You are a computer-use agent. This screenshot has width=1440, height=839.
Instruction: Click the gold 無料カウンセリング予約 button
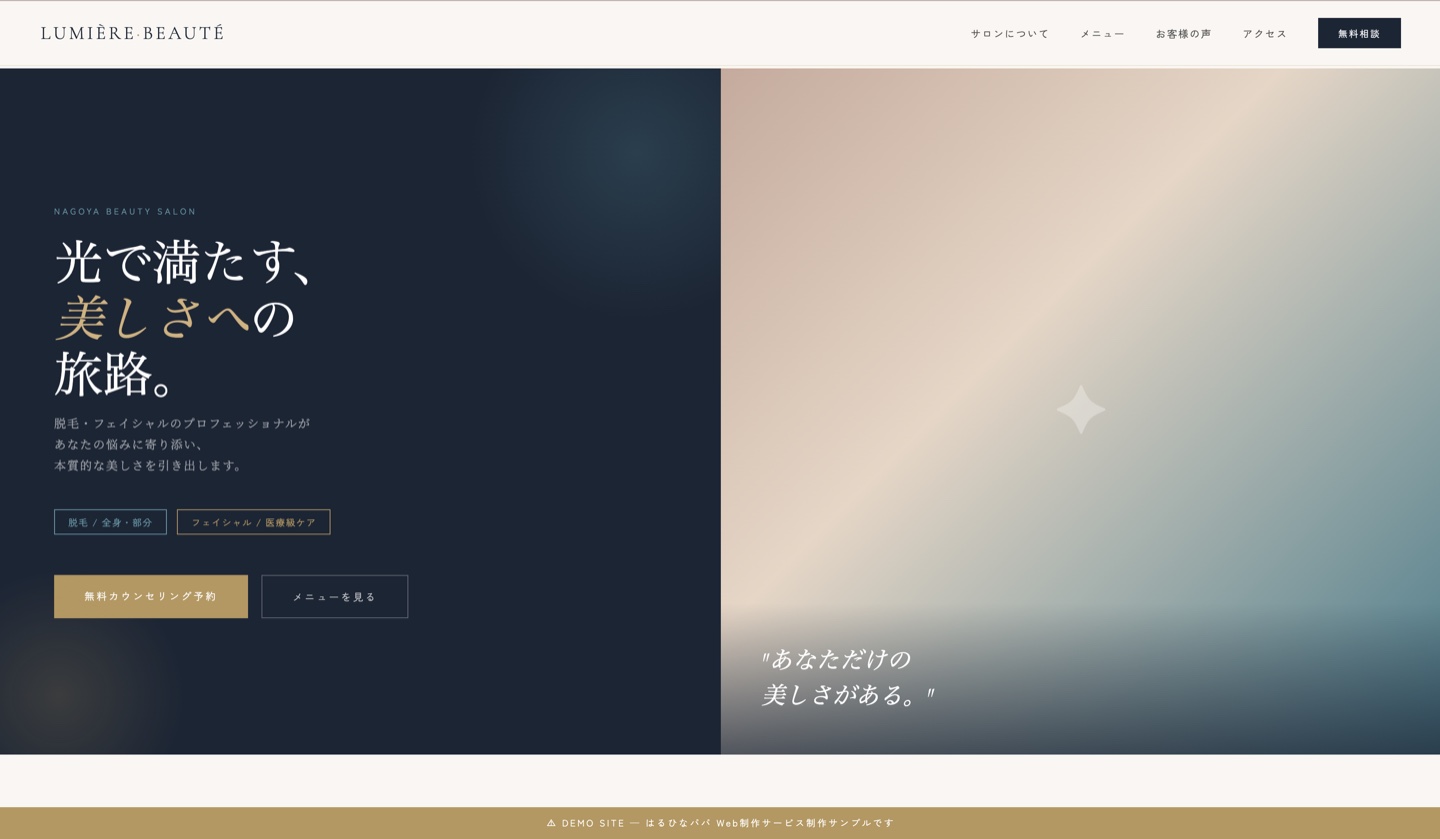(150, 596)
